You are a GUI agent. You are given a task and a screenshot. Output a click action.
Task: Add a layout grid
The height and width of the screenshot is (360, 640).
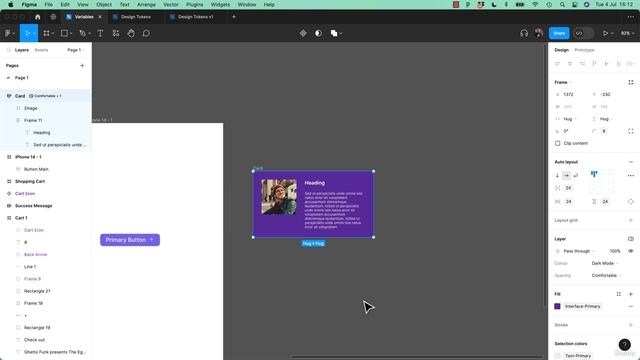pos(631,220)
